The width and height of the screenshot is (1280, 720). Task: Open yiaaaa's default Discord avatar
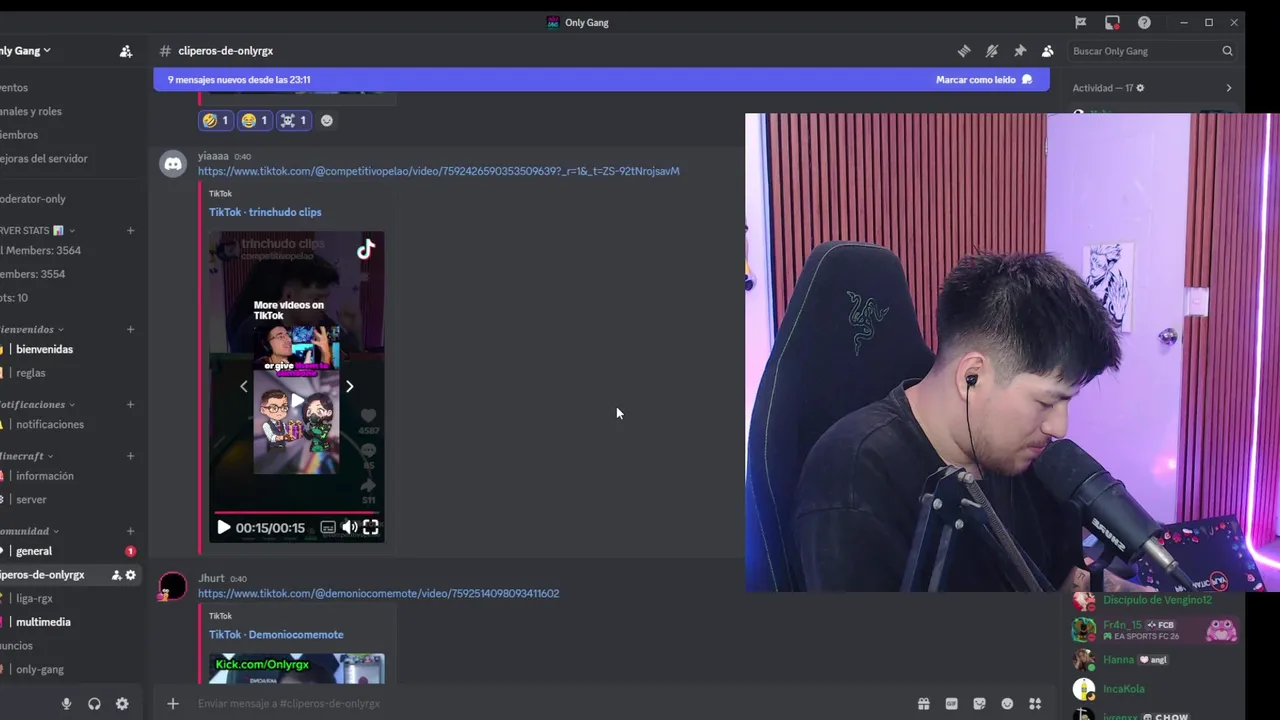173,164
